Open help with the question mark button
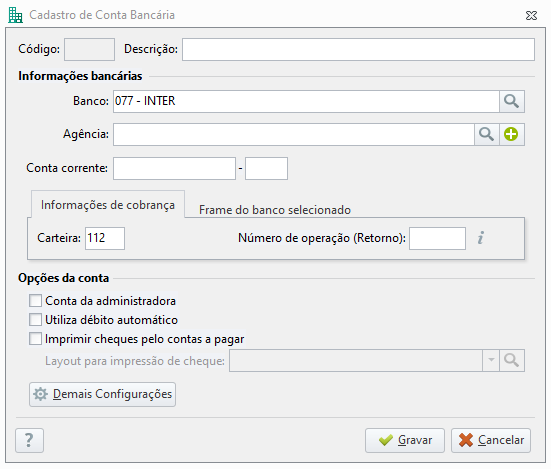The height and width of the screenshot is (469, 551). click(x=30, y=440)
